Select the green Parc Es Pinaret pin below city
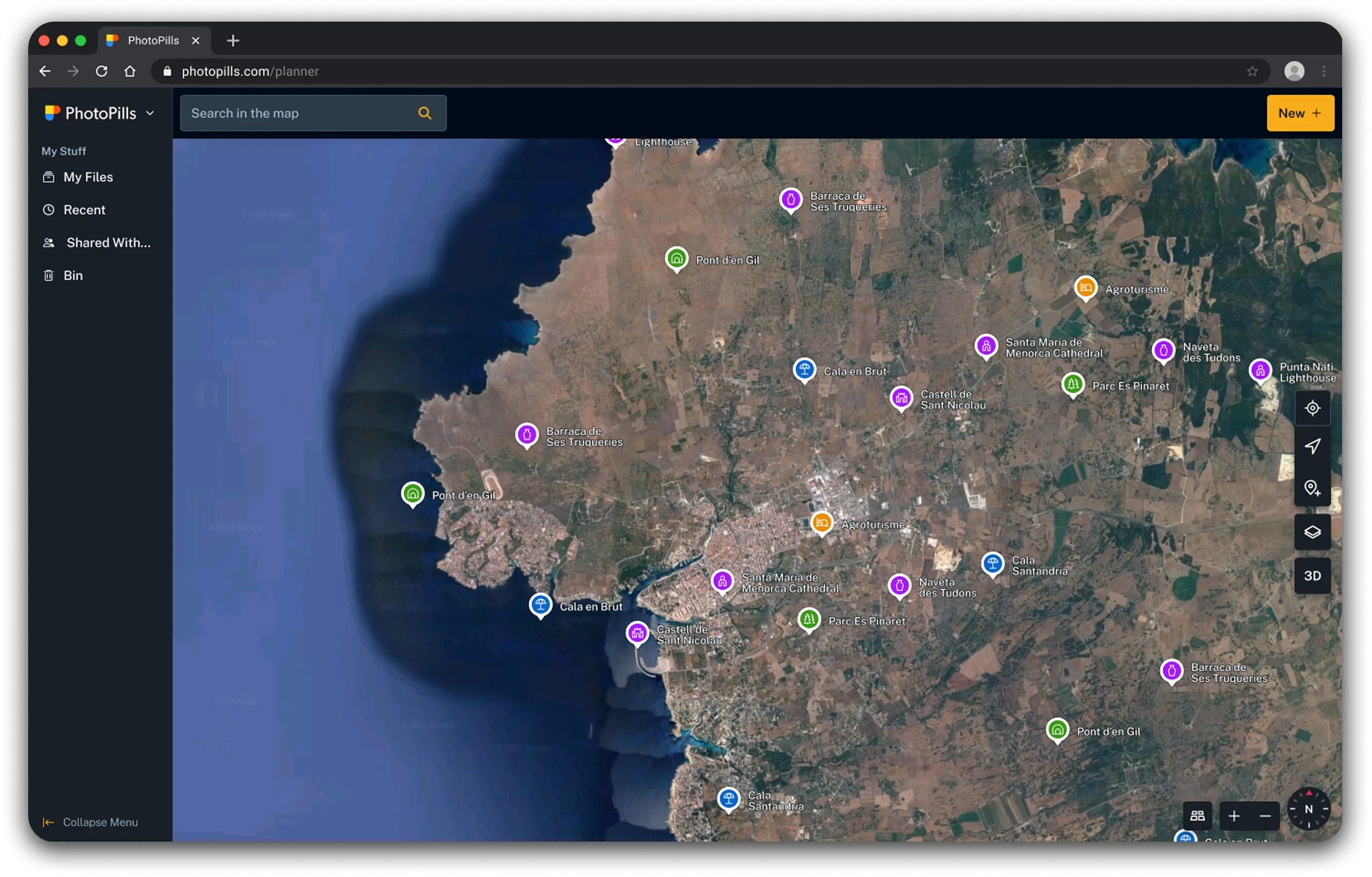 pos(808,620)
